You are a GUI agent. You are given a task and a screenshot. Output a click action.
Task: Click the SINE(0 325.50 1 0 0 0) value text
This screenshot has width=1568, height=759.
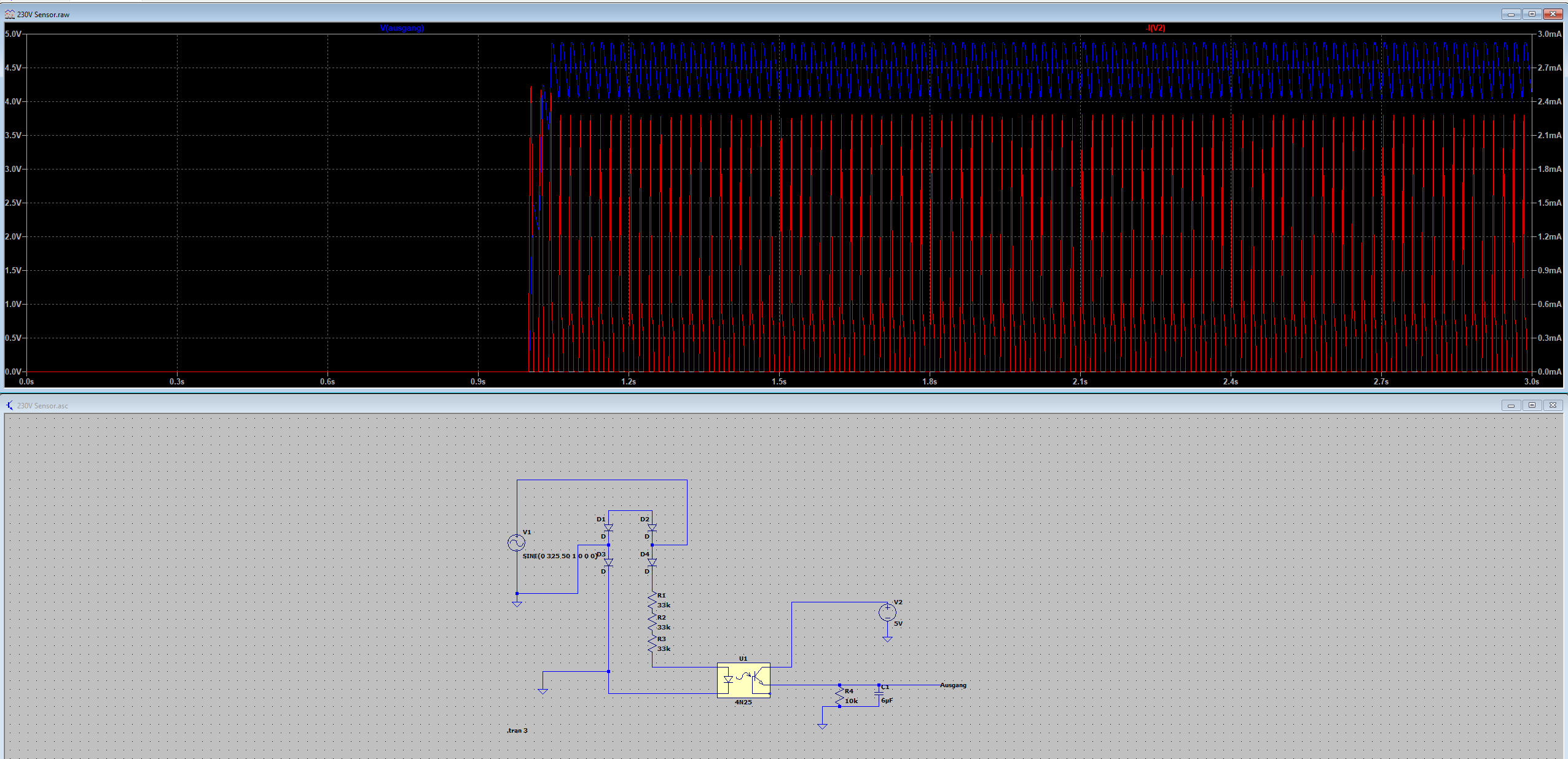(559, 556)
